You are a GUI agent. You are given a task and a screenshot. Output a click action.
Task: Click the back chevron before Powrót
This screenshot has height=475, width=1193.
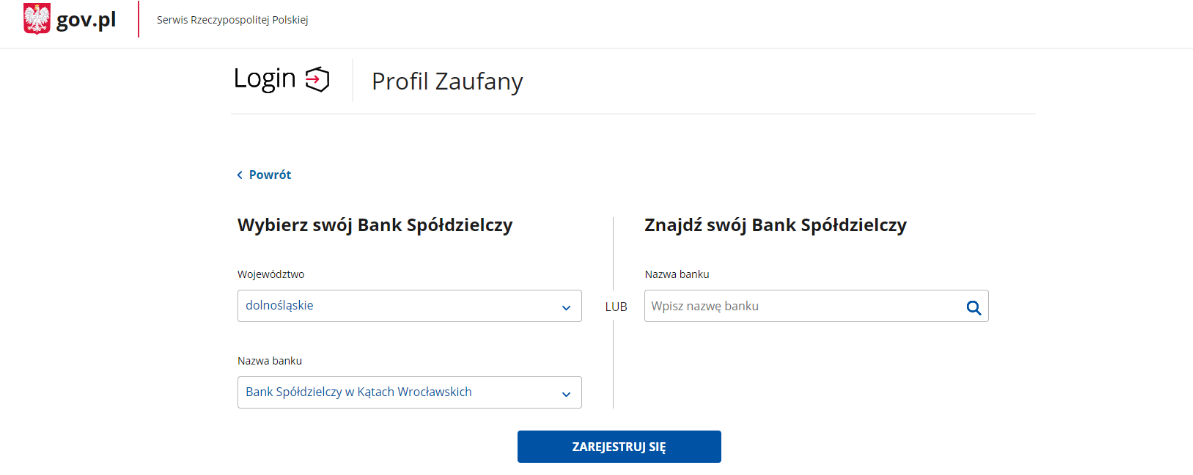[240, 175]
